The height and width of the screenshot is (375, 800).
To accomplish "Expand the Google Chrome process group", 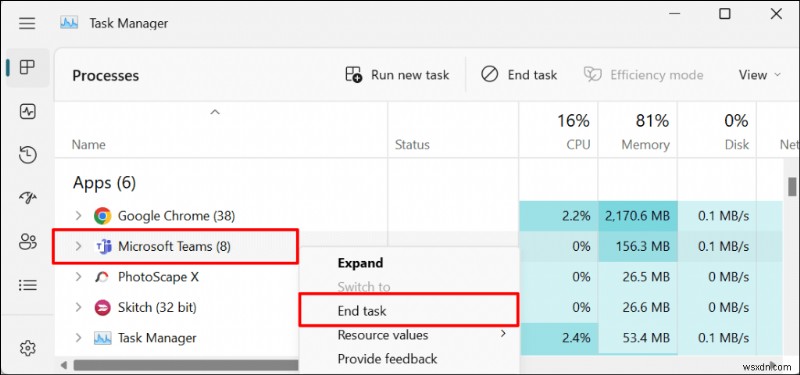I will tap(78, 216).
